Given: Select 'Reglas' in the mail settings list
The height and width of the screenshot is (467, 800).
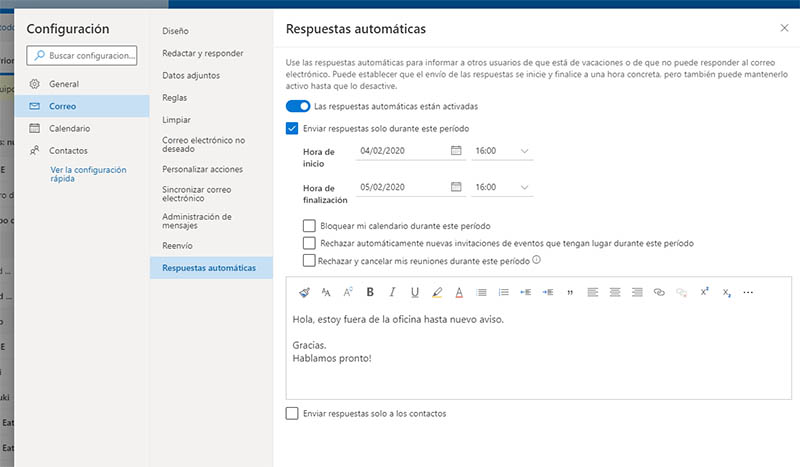Looking at the screenshot, I should pyautogui.click(x=176, y=97).
